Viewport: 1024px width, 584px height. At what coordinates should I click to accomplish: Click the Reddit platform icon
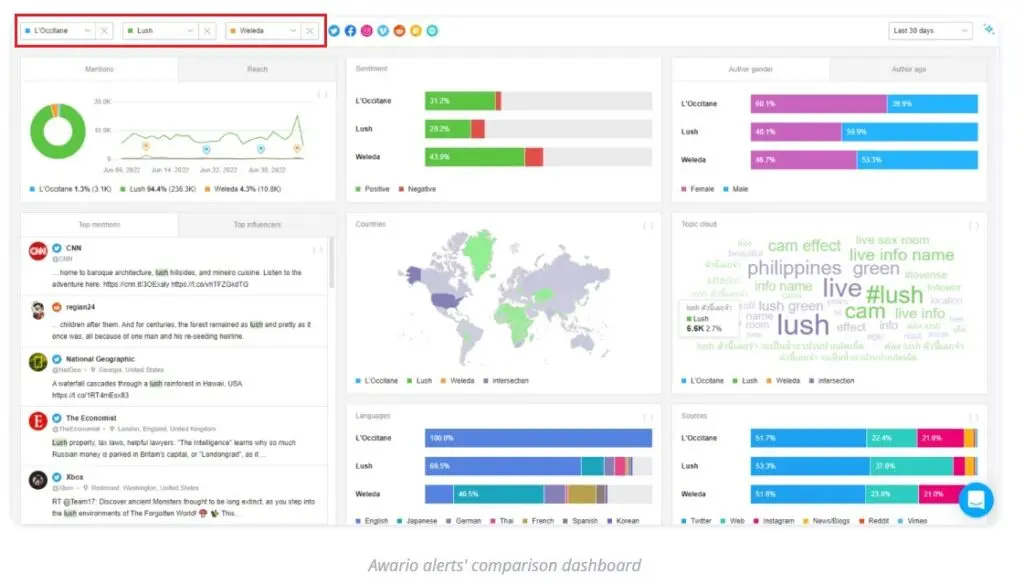(399, 30)
